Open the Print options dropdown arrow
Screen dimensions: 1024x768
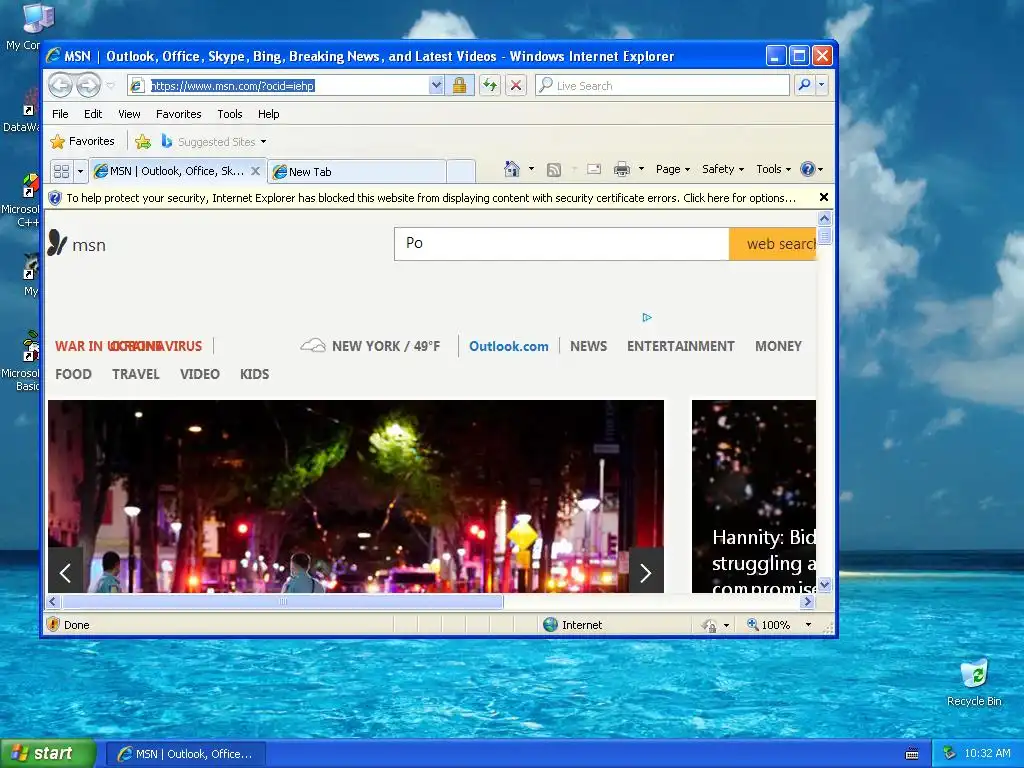tap(641, 169)
